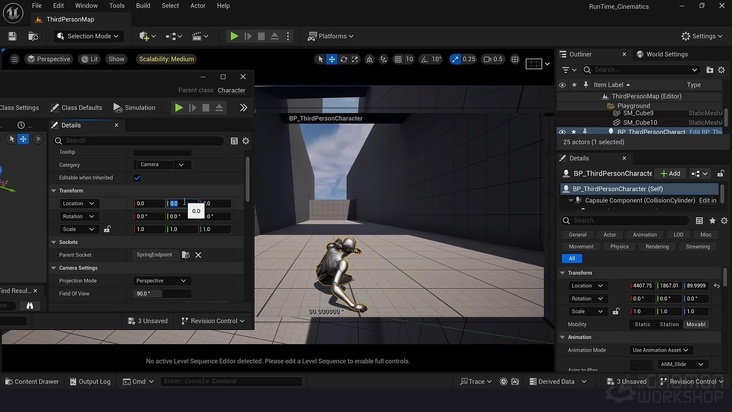Select SM_Cube10 in the Outliner

(x=640, y=123)
